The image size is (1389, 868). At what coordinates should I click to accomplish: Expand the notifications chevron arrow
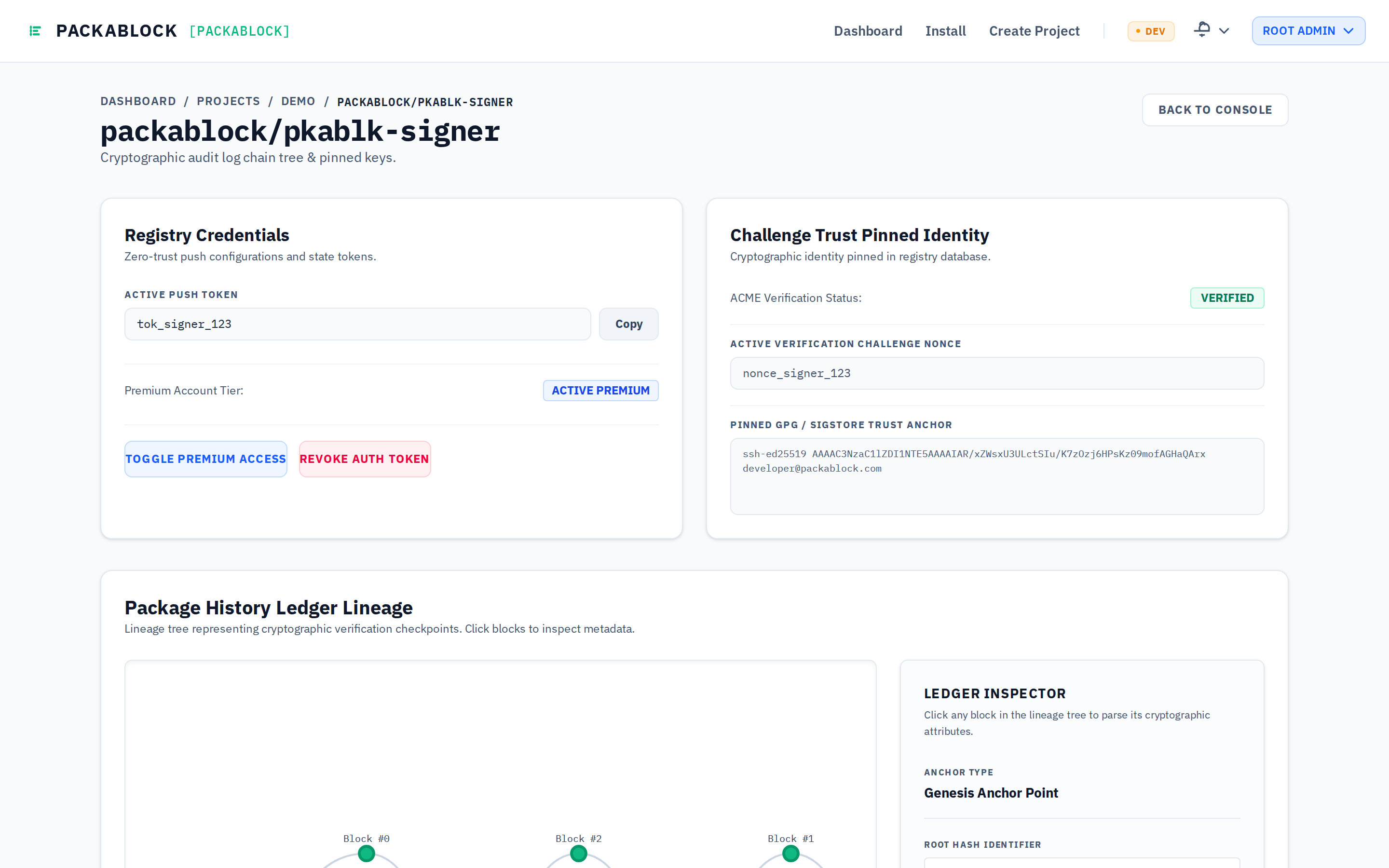coord(1224,31)
